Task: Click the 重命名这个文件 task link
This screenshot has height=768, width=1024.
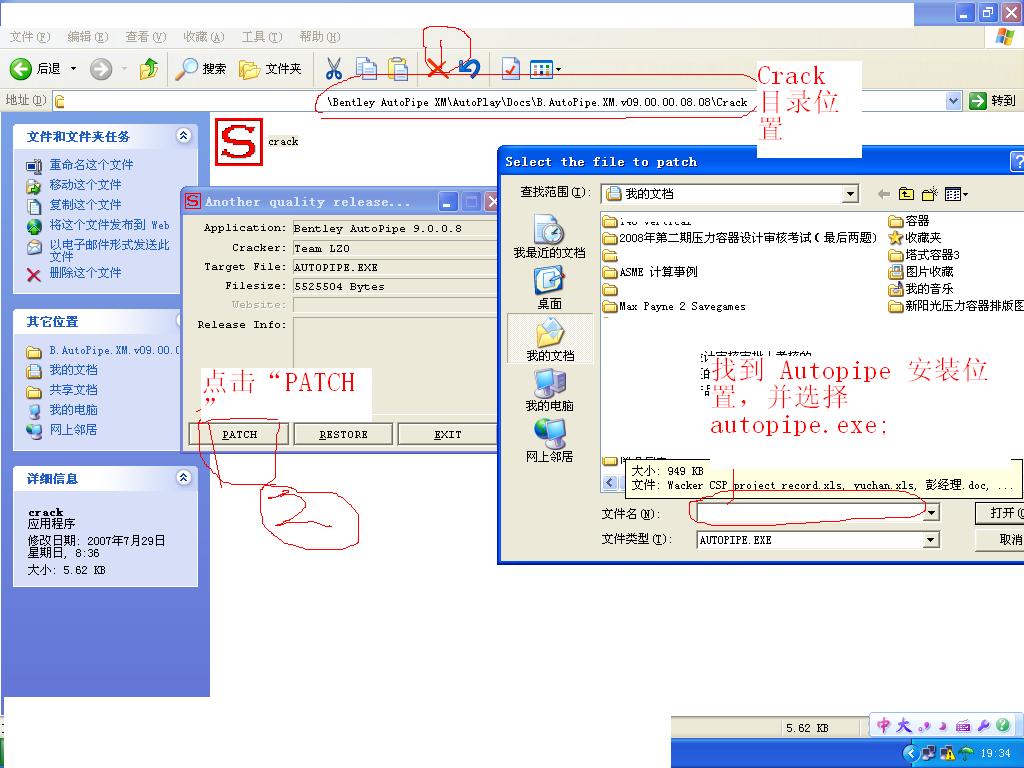Action: coord(91,165)
